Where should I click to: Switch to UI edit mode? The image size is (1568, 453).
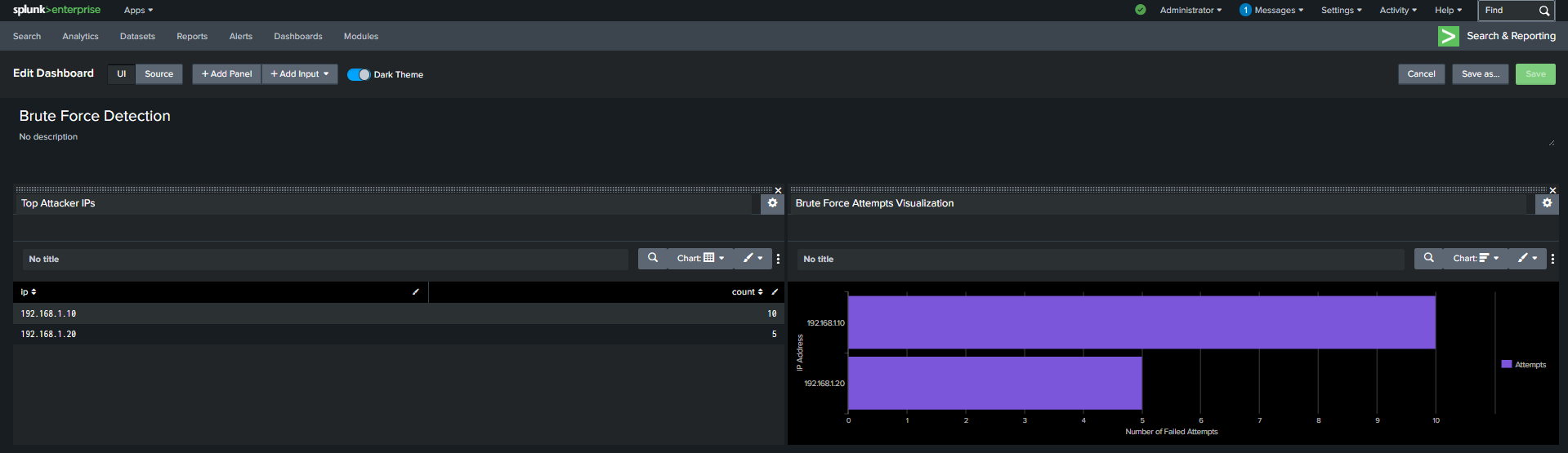[121, 74]
